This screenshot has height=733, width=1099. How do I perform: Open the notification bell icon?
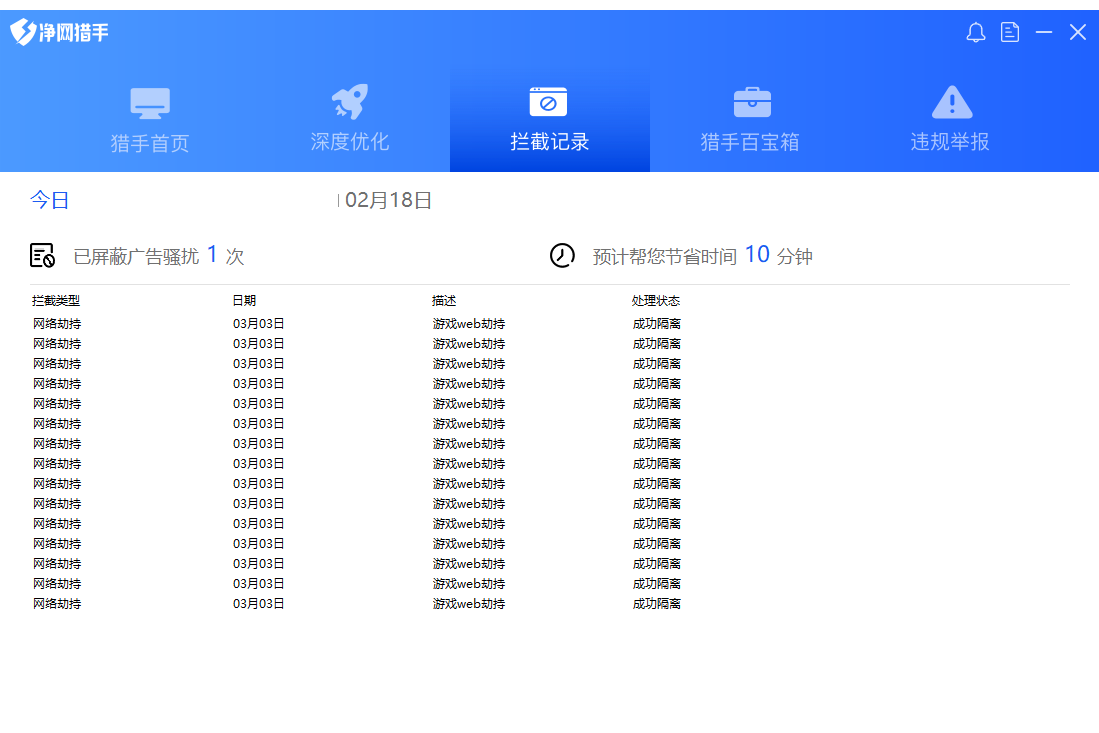pyautogui.click(x=975, y=32)
